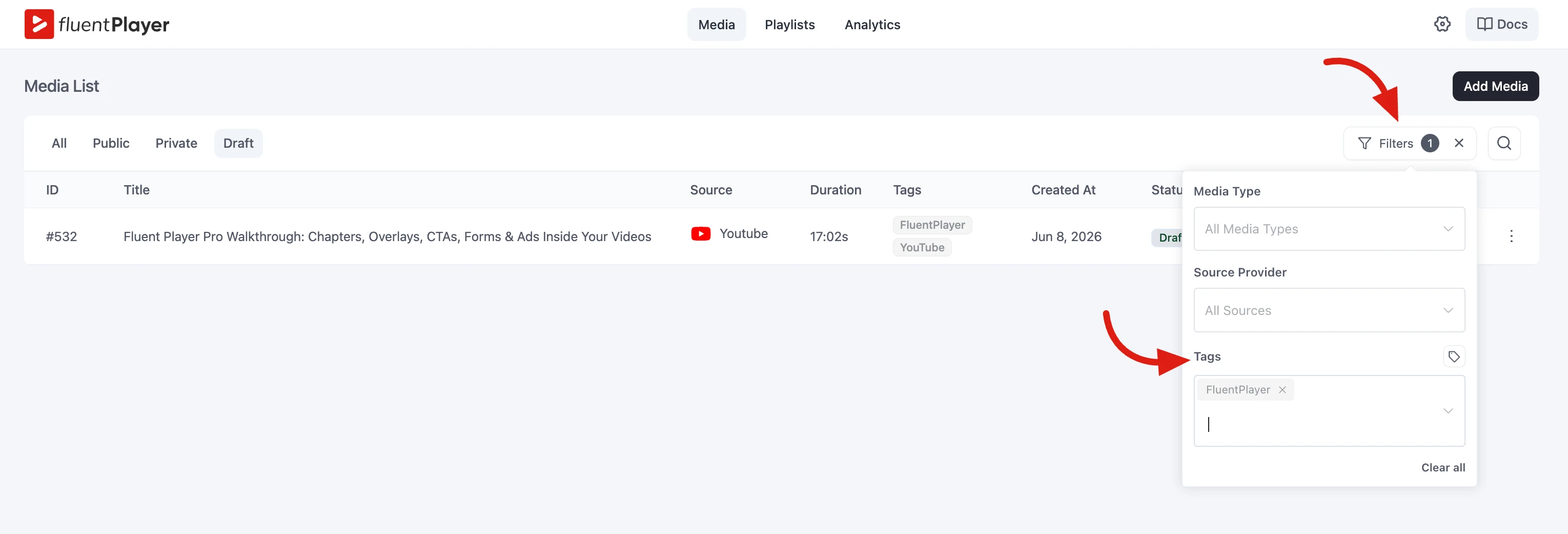Click the YouTube source icon

tap(701, 234)
